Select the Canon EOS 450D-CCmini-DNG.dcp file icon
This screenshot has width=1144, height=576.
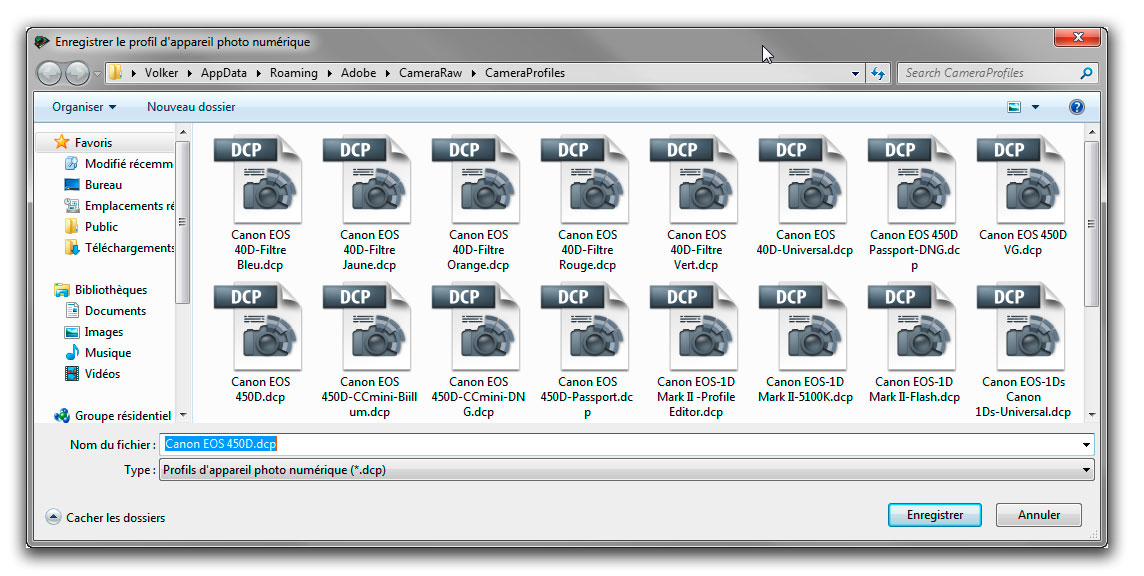click(478, 326)
